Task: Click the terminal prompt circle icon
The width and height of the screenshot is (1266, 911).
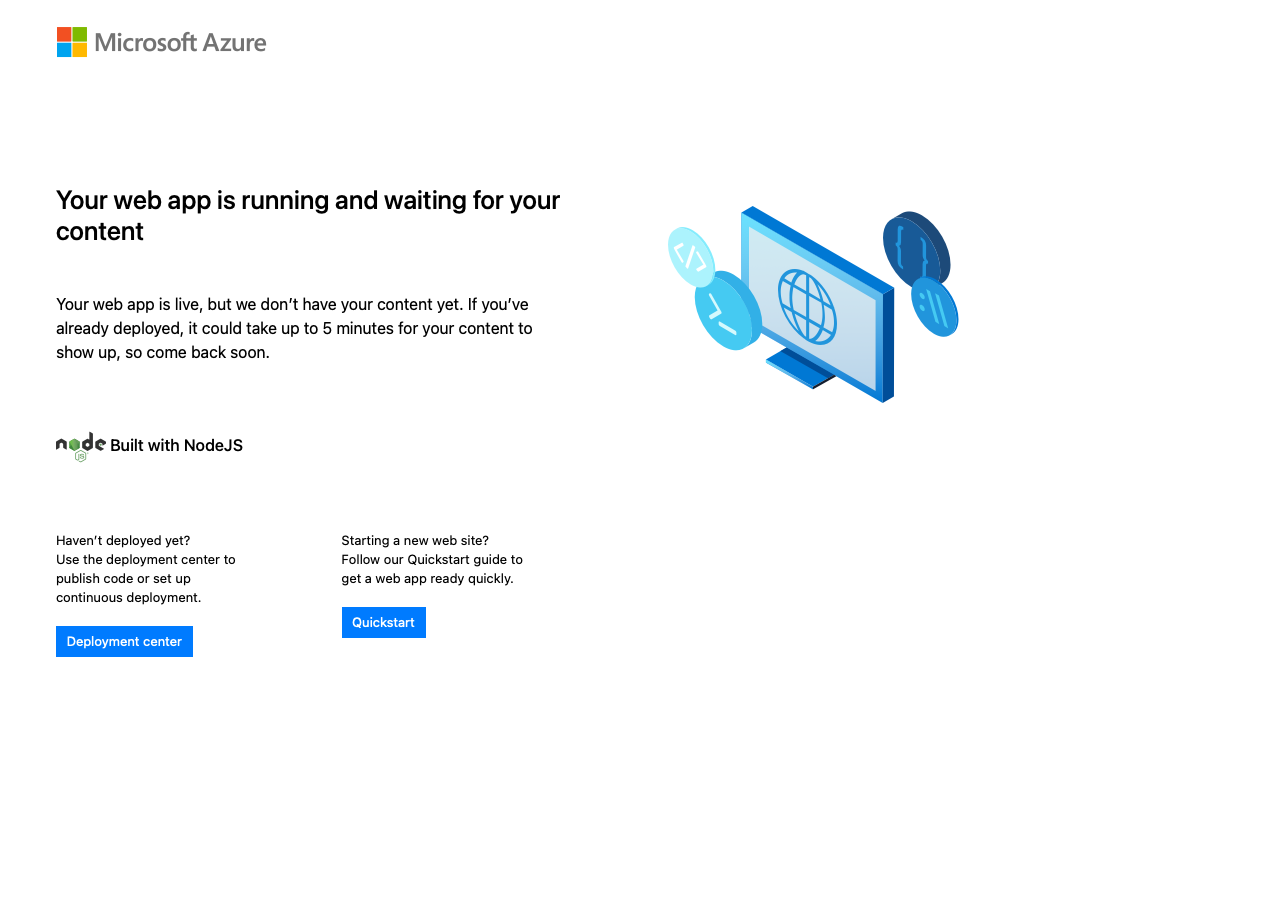Action: coord(728,310)
